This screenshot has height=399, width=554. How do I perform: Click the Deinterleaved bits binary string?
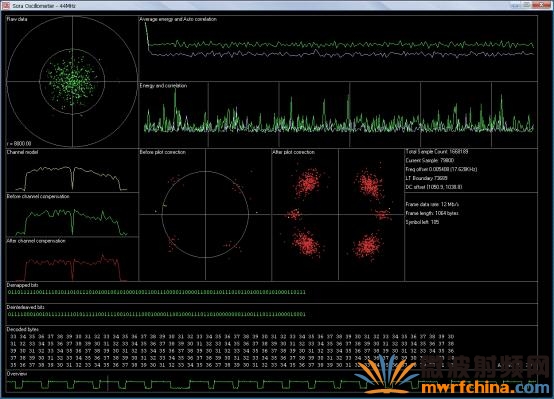pos(157,314)
